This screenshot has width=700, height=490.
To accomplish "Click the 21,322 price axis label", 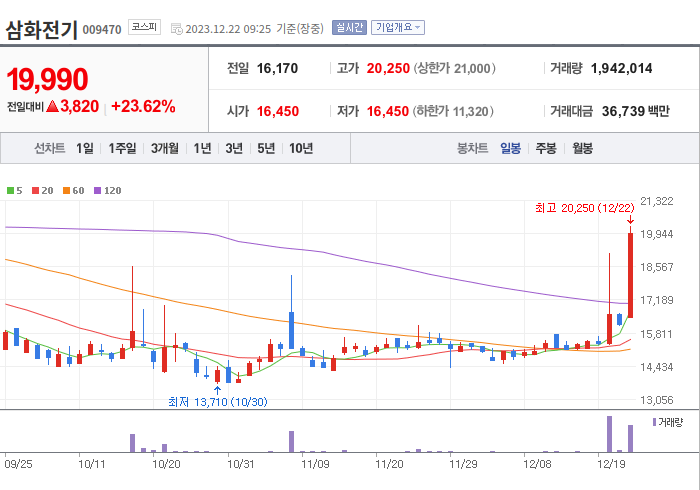I will (656, 201).
